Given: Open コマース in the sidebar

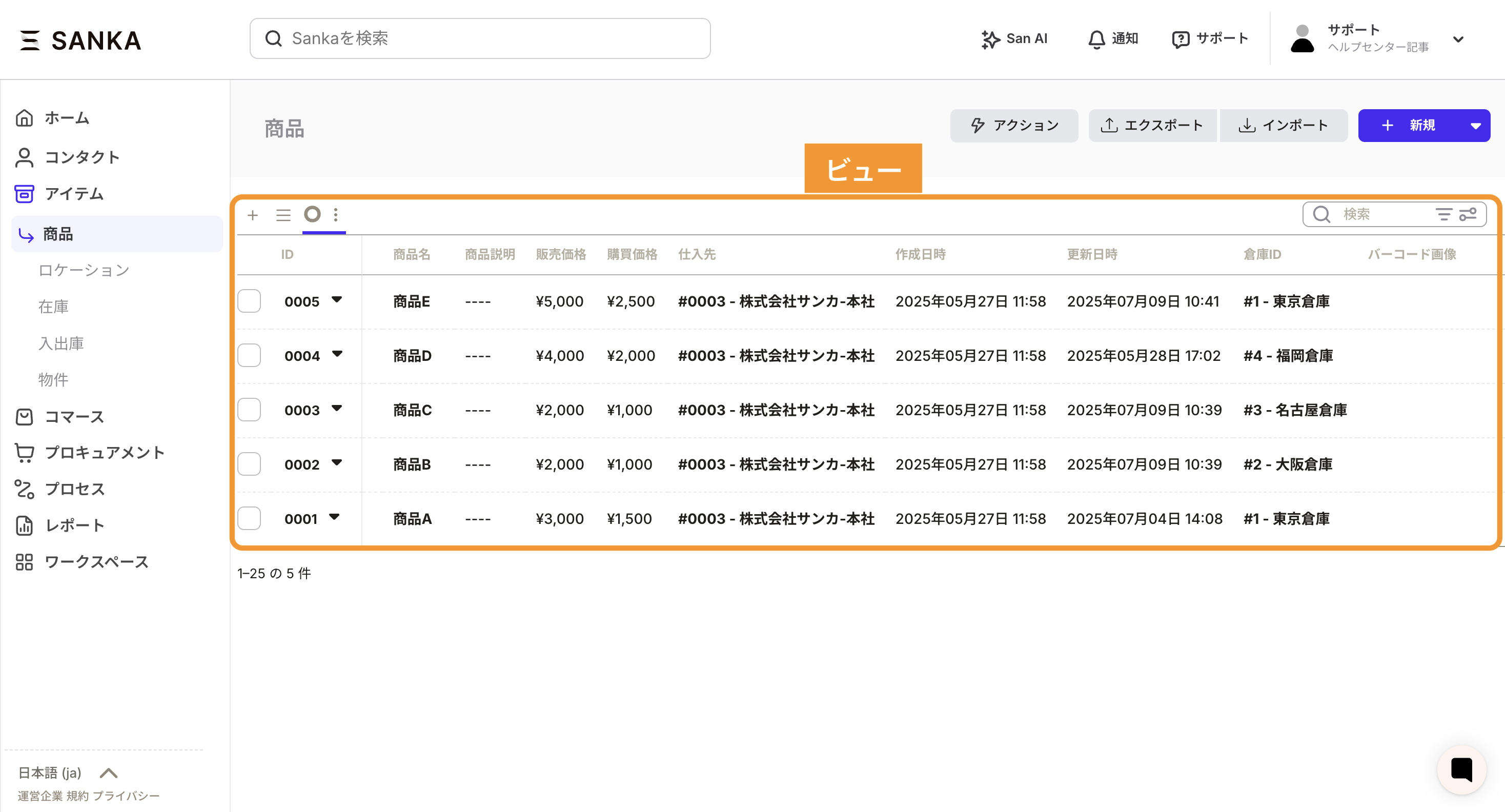Looking at the screenshot, I should [74, 417].
